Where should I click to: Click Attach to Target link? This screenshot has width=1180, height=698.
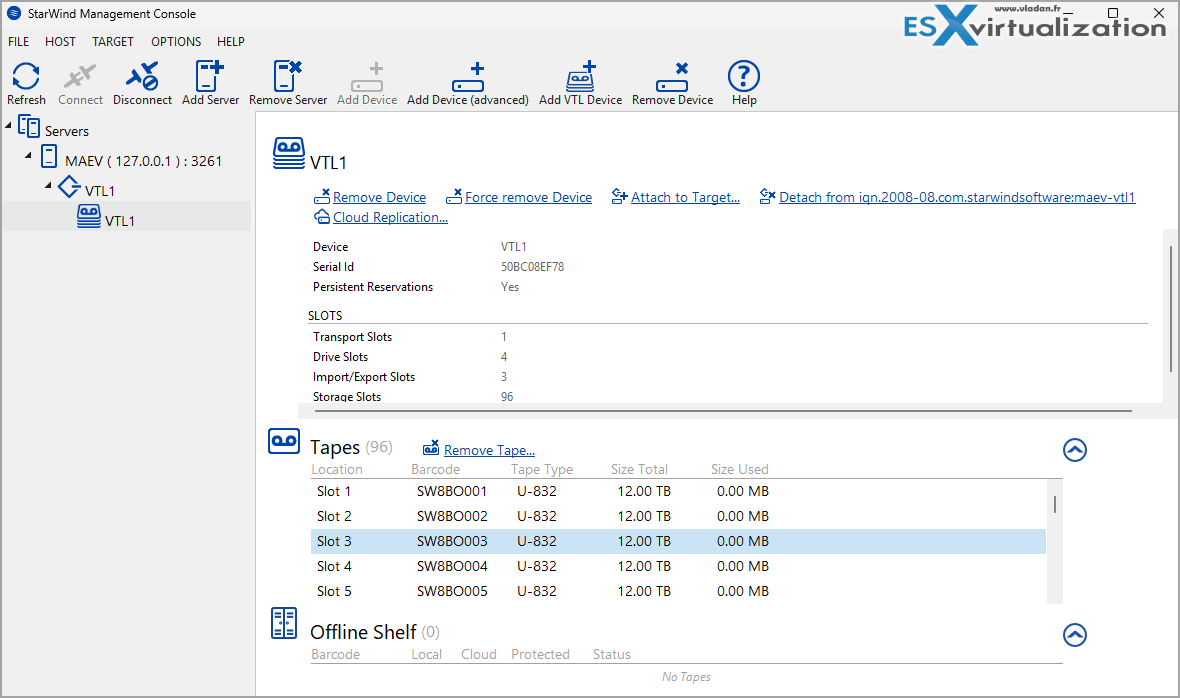point(683,196)
